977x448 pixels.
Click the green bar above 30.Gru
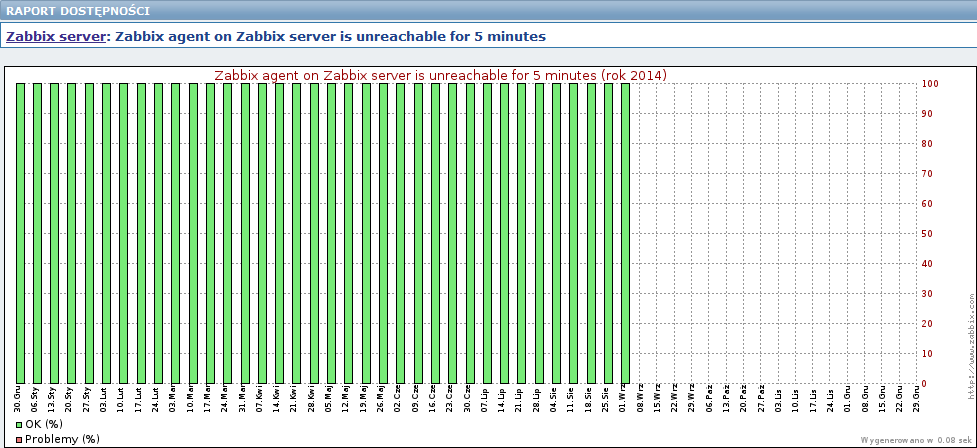pyautogui.click(x=20, y=233)
